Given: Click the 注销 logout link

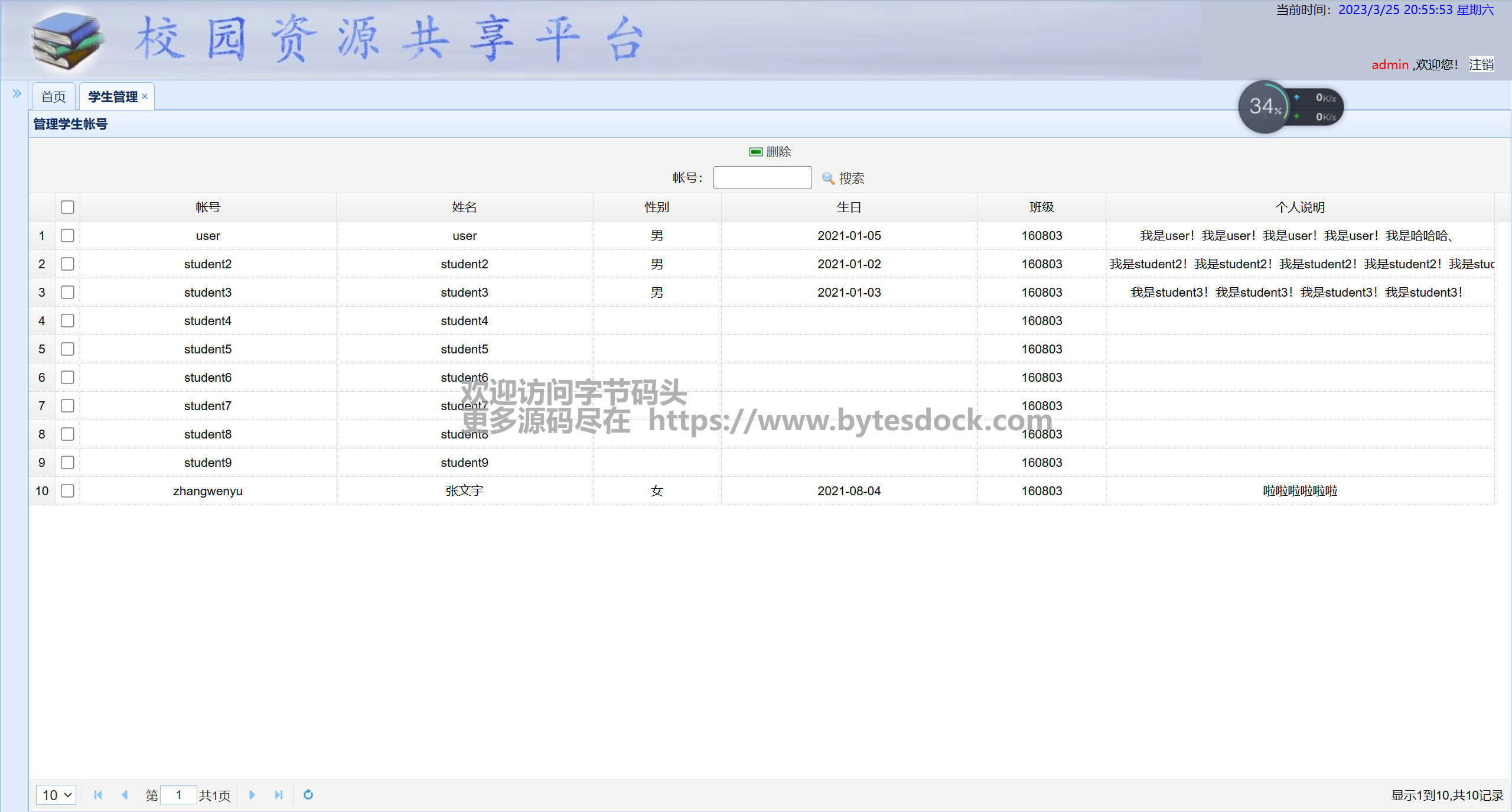Looking at the screenshot, I should (1481, 64).
